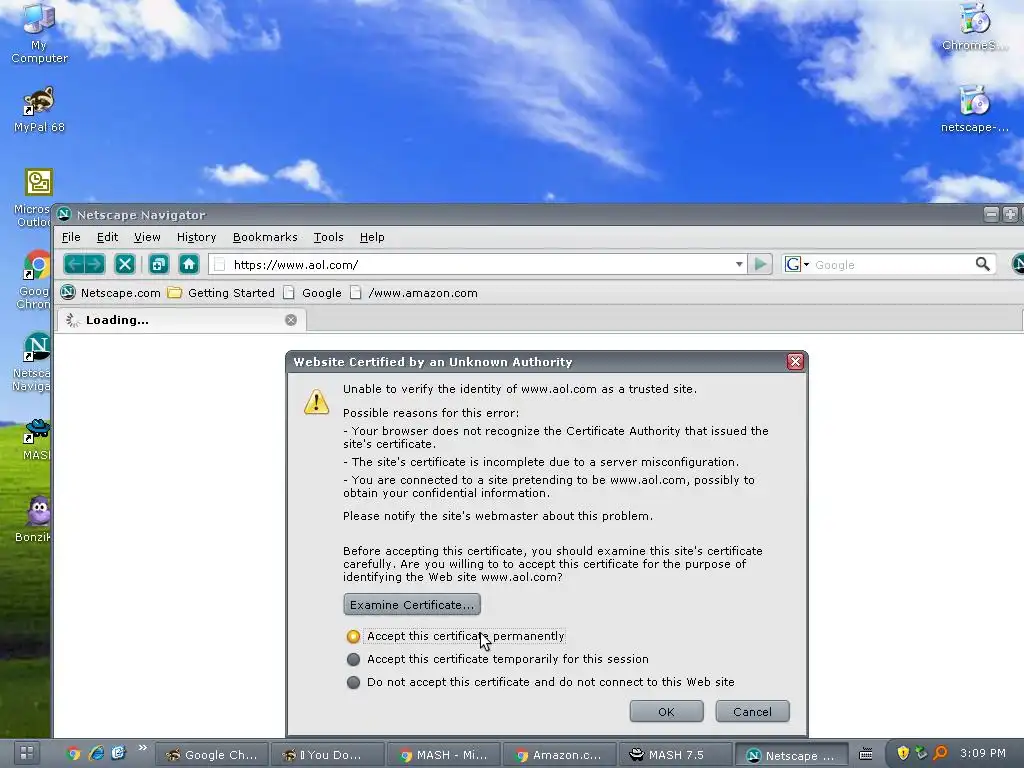Viewport: 1024px width, 768px height.
Task: Click the Start button on taskbar
Action: tap(27, 753)
